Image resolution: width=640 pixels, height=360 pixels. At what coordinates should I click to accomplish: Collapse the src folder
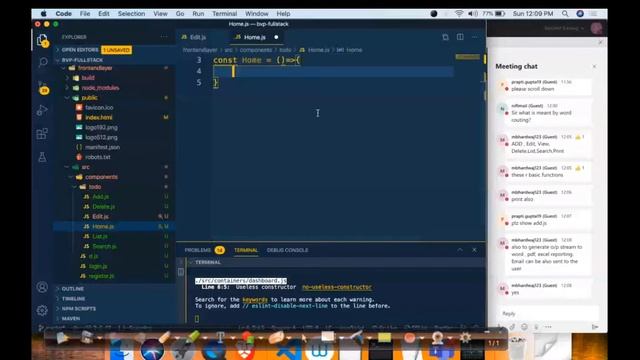pyautogui.click(x=85, y=167)
